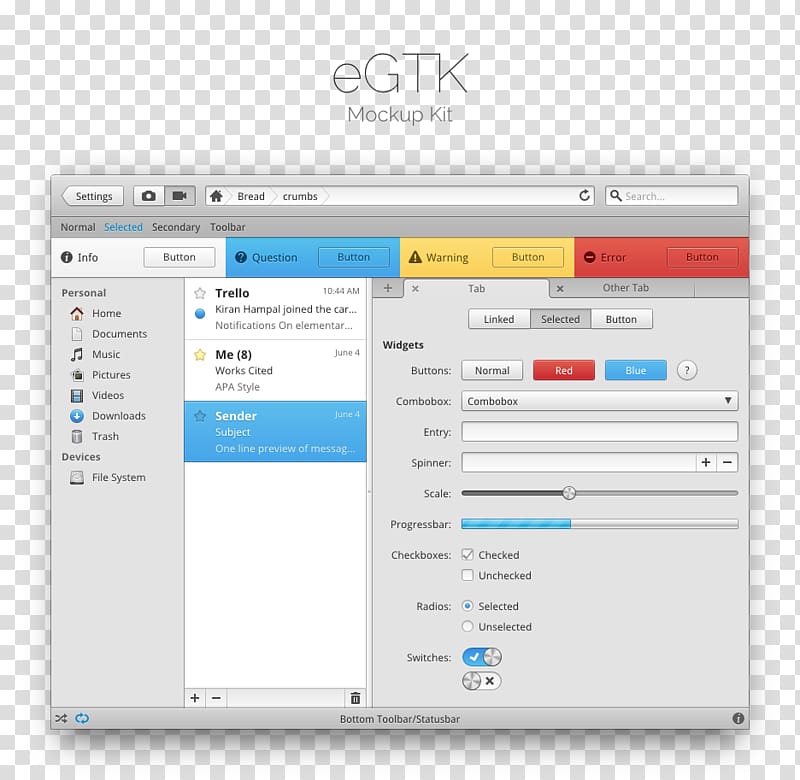Screen dimensions: 800x780
Task: Click the Entry text field
Action: 599,432
